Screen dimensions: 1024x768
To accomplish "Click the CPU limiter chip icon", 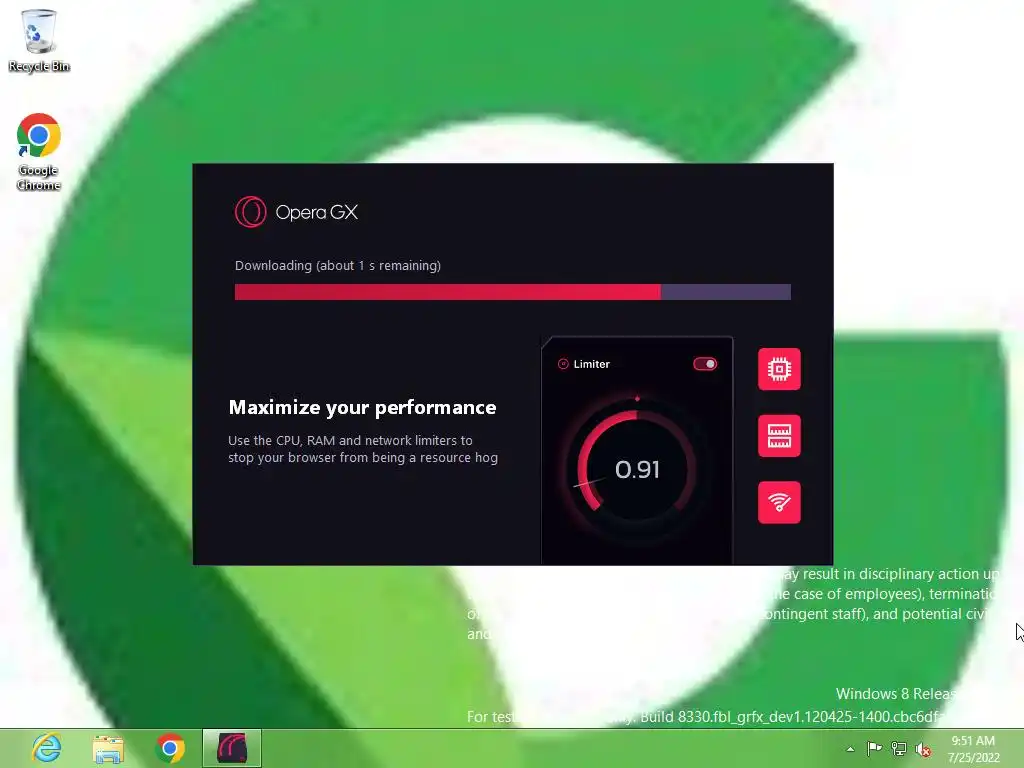I will pyautogui.click(x=779, y=369).
